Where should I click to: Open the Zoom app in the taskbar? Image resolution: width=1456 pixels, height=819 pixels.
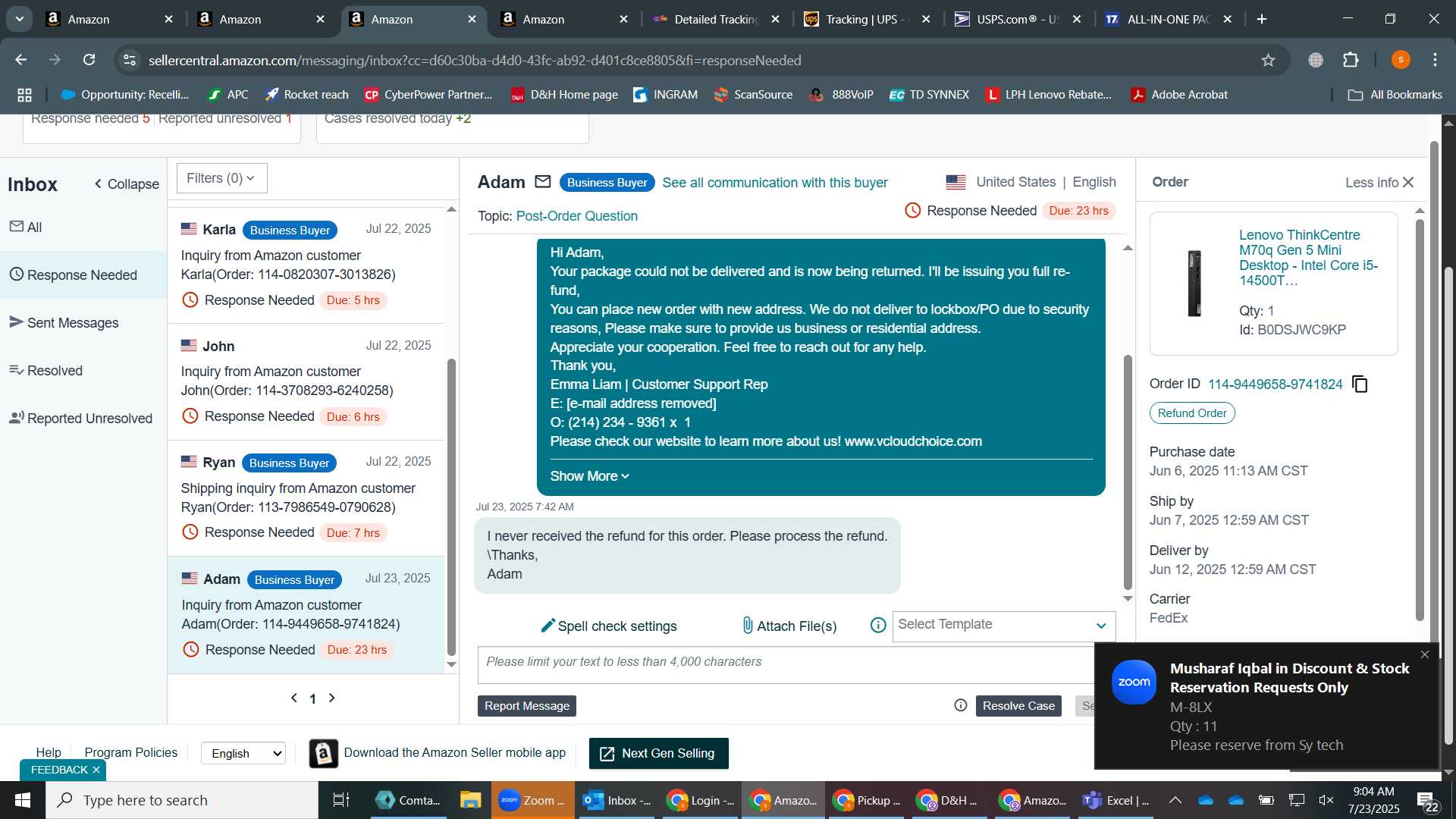pos(532,800)
